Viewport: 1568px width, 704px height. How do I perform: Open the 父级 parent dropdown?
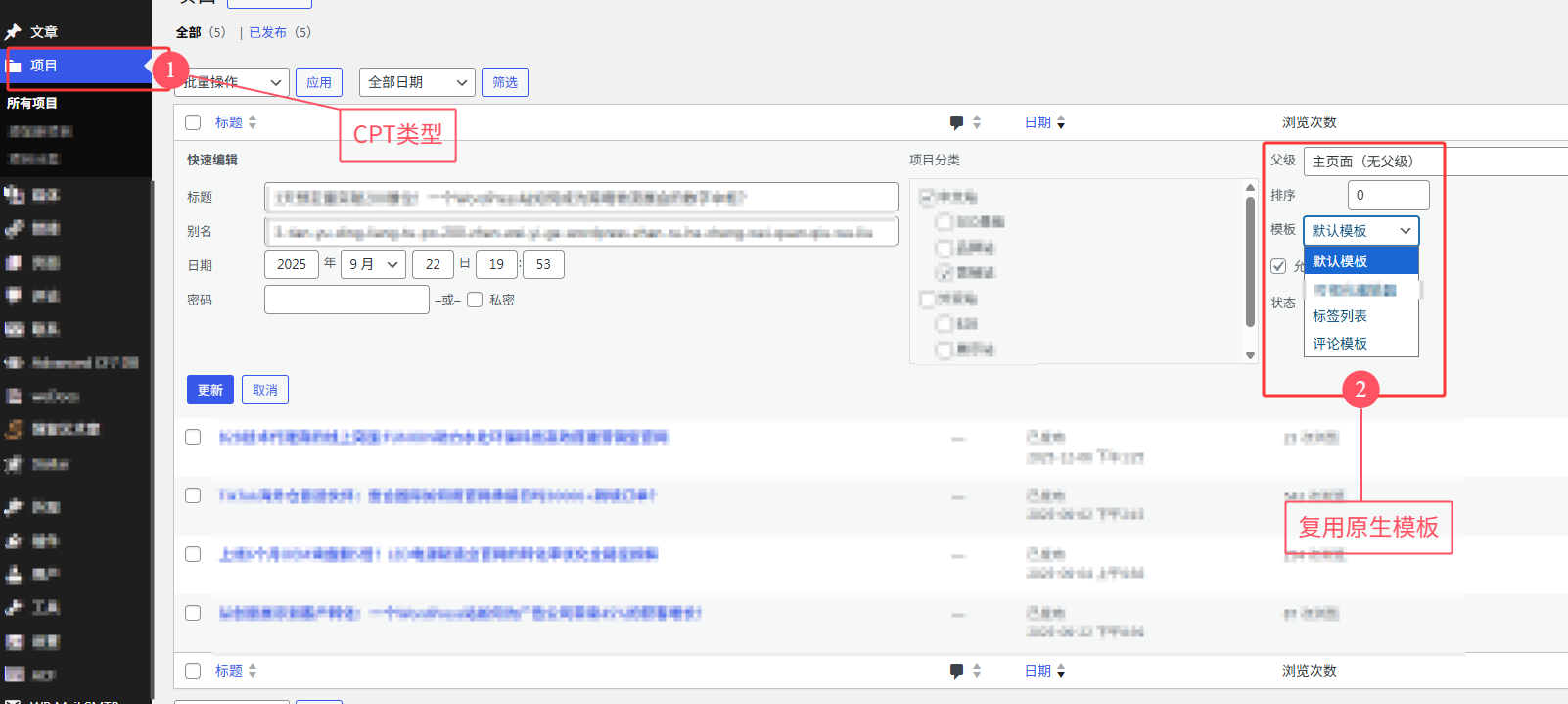[x=1435, y=162]
